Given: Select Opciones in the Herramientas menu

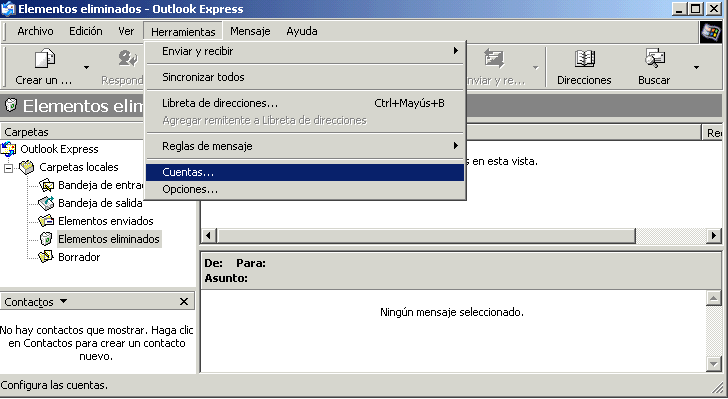Looking at the screenshot, I should (305, 190).
